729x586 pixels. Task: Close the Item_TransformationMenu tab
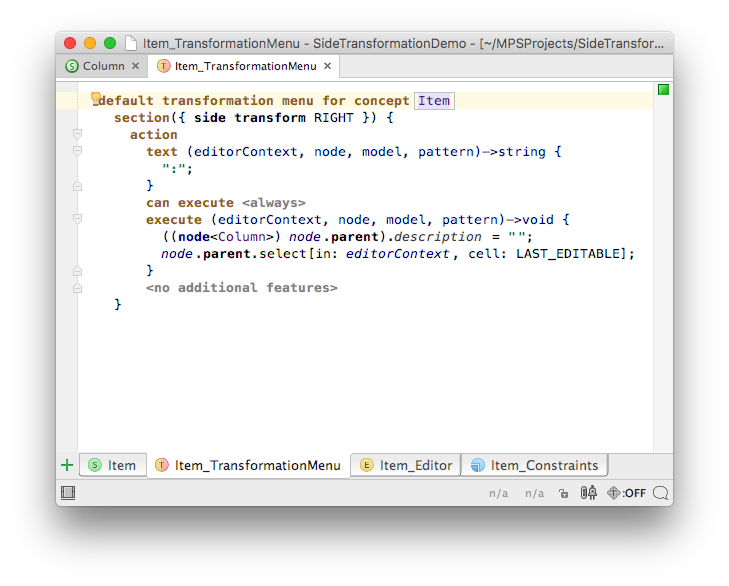point(327,66)
